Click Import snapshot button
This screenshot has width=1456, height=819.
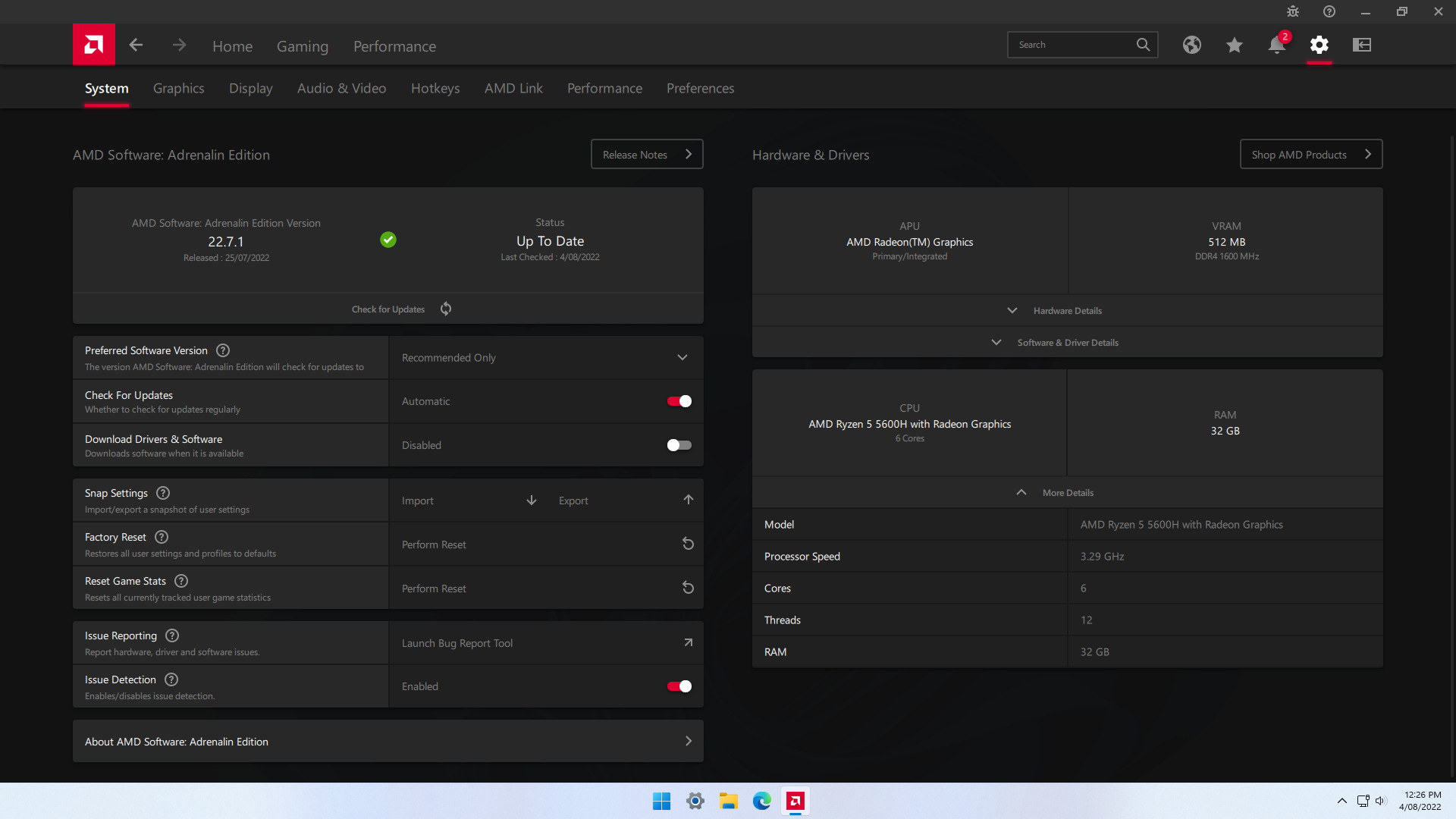tap(468, 500)
